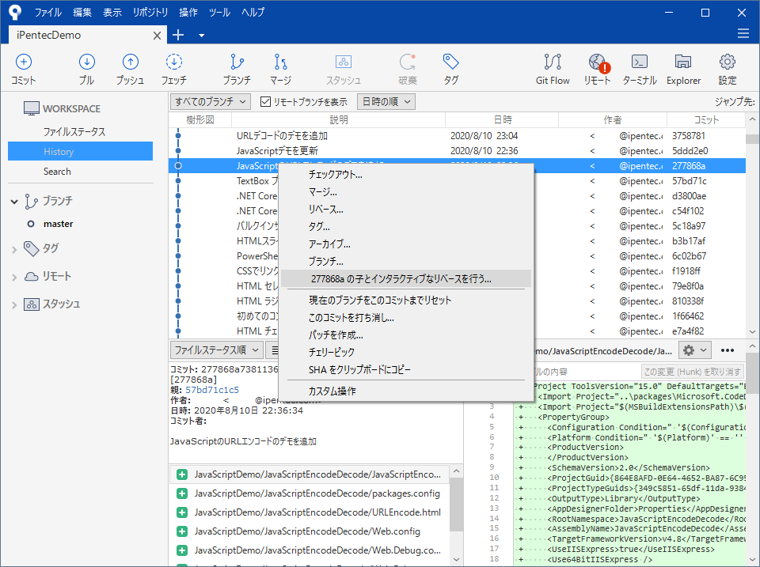Click the プッシュ (Push) toolbar icon
Image resolution: width=760 pixels, height=567 pixels.
pyautogui.click(x=130, y=69)
